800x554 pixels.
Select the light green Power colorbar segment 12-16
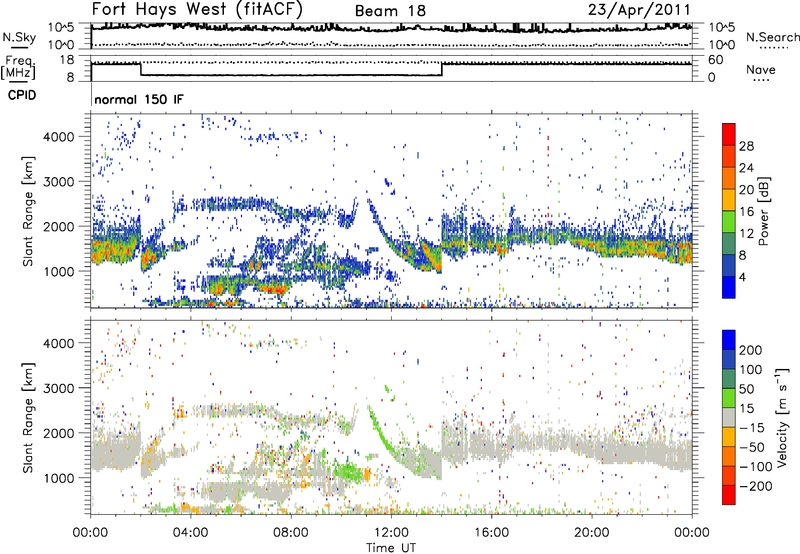729,221
